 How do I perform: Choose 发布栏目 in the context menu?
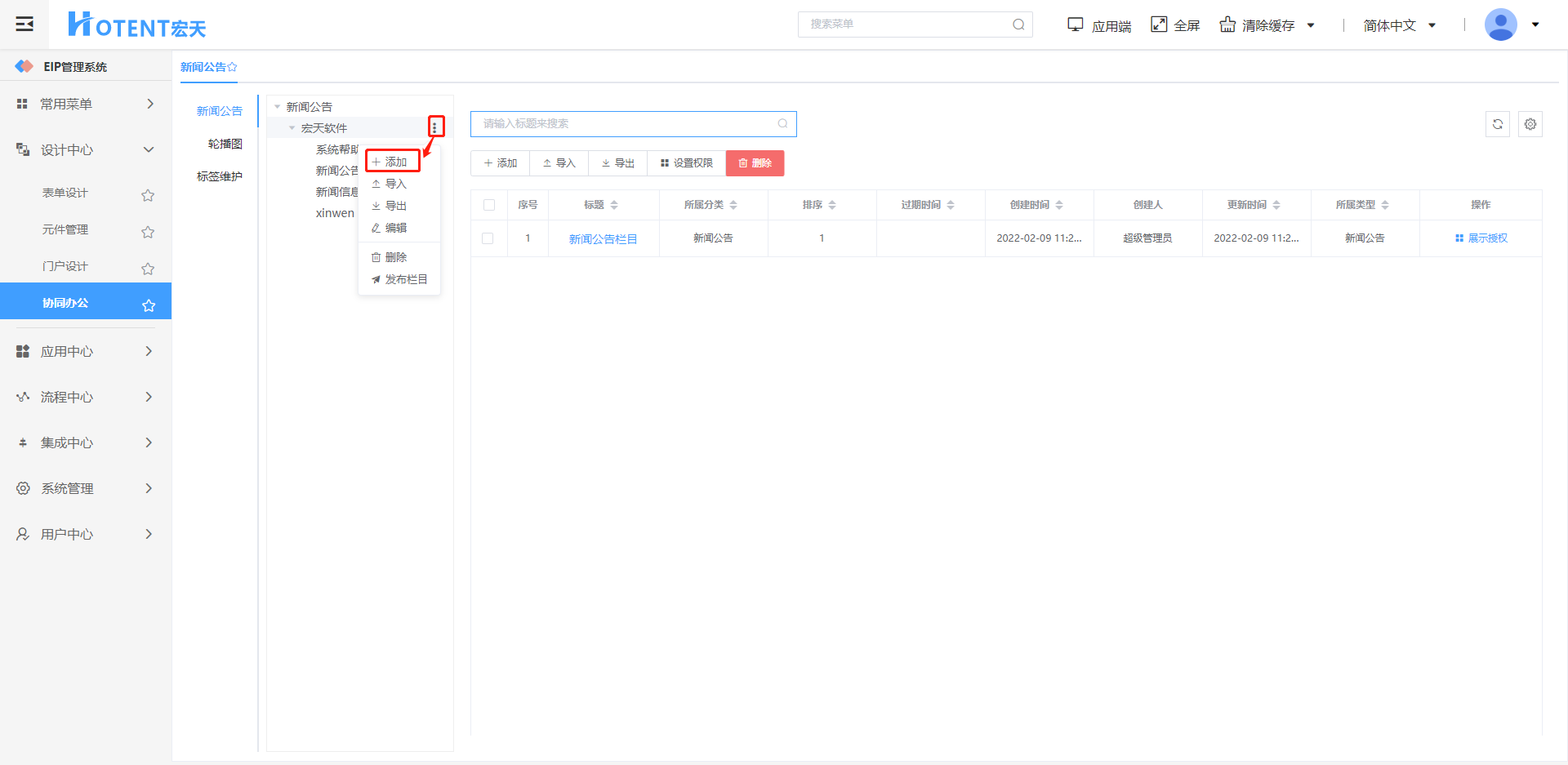[x=399, y=279]
